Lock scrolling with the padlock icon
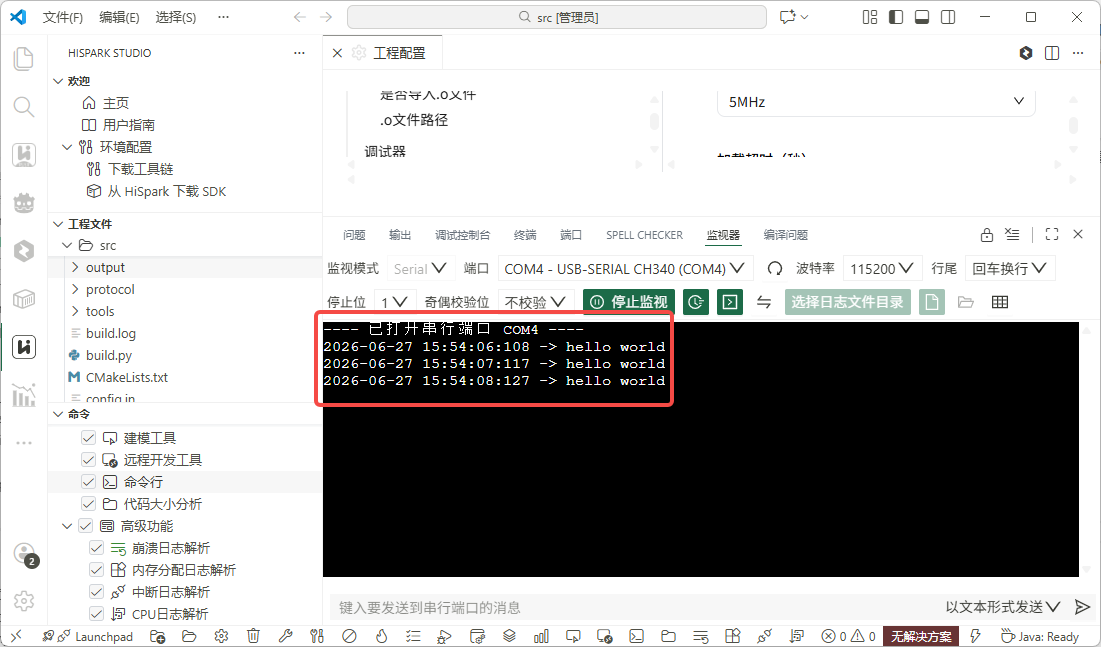Viewport: 1101px width, 647px height. click(987, 235)
